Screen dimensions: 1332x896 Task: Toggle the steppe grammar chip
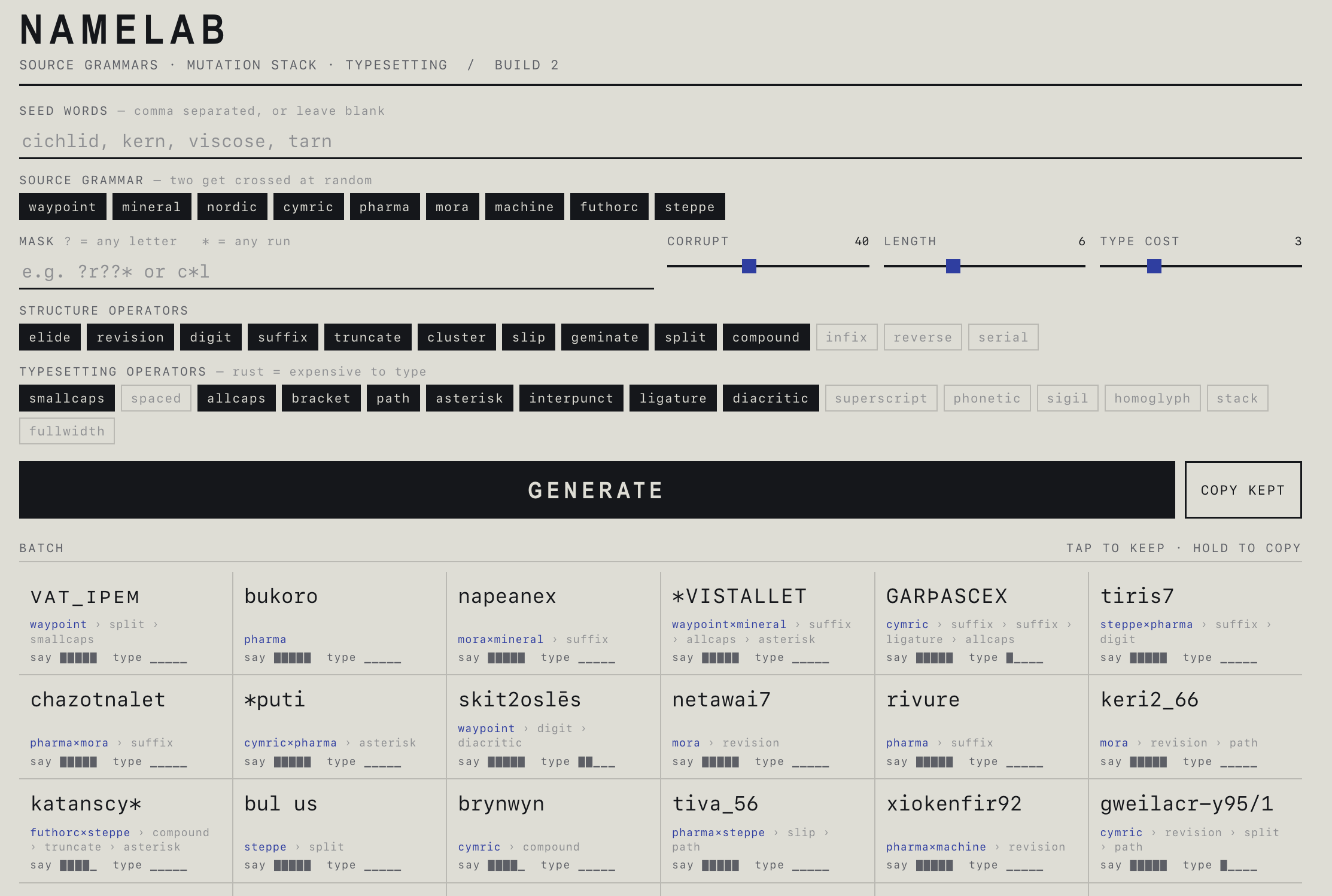690,207
